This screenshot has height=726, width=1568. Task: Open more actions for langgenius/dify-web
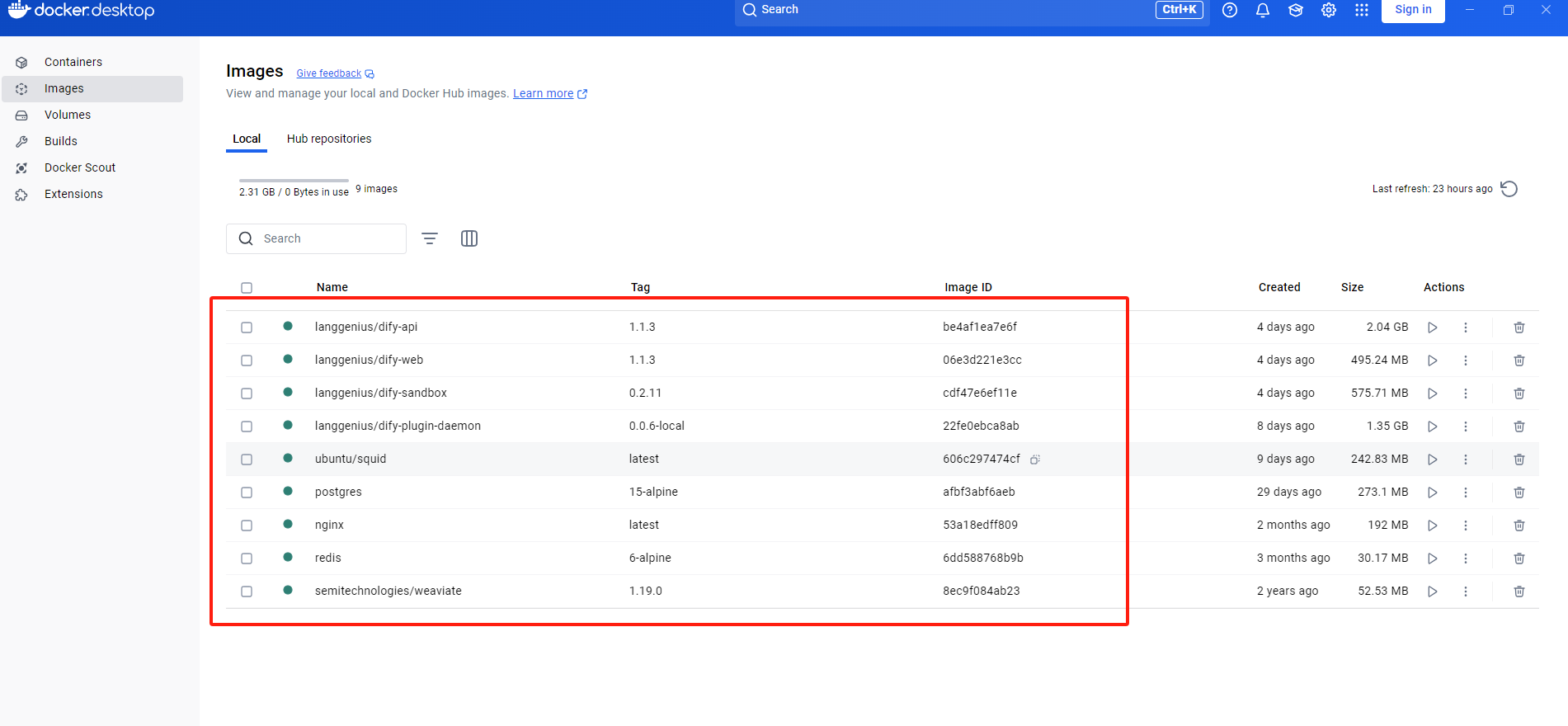(1466, 361)
